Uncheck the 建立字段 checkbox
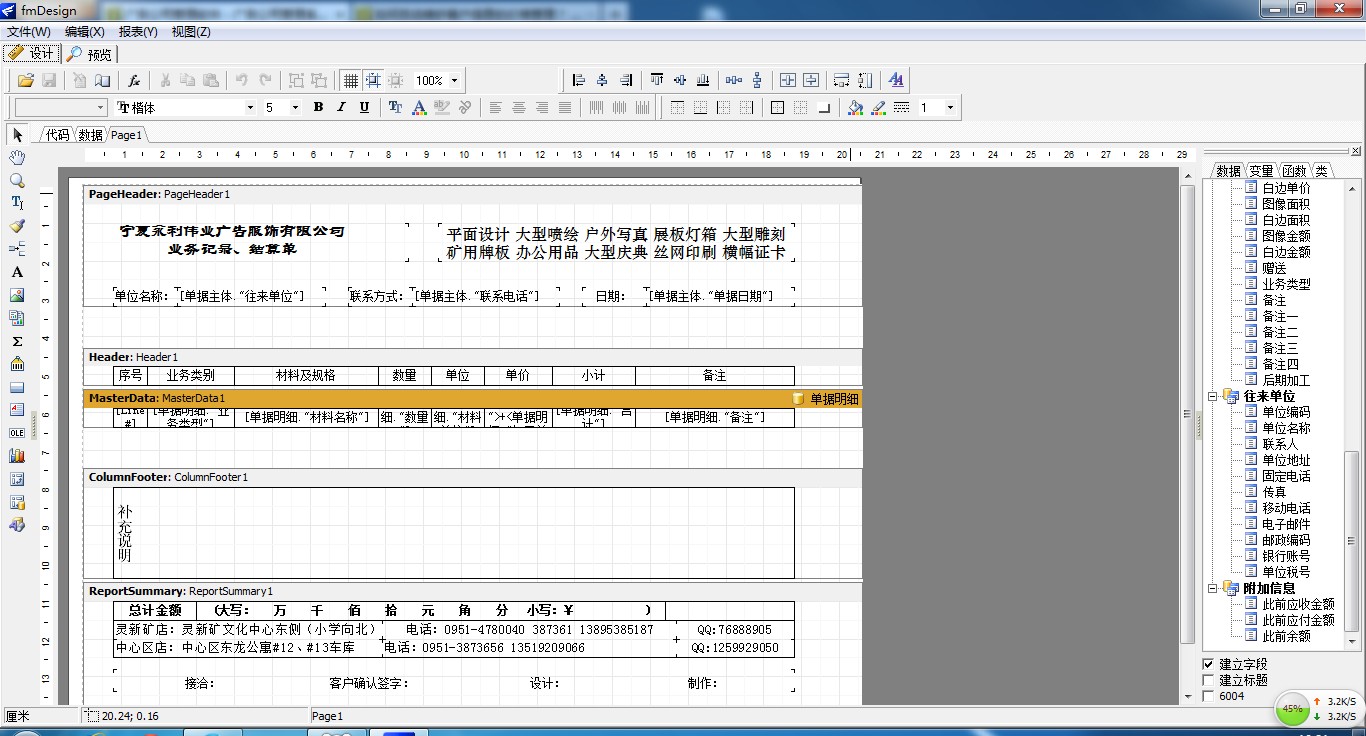 click(1209, 663)
